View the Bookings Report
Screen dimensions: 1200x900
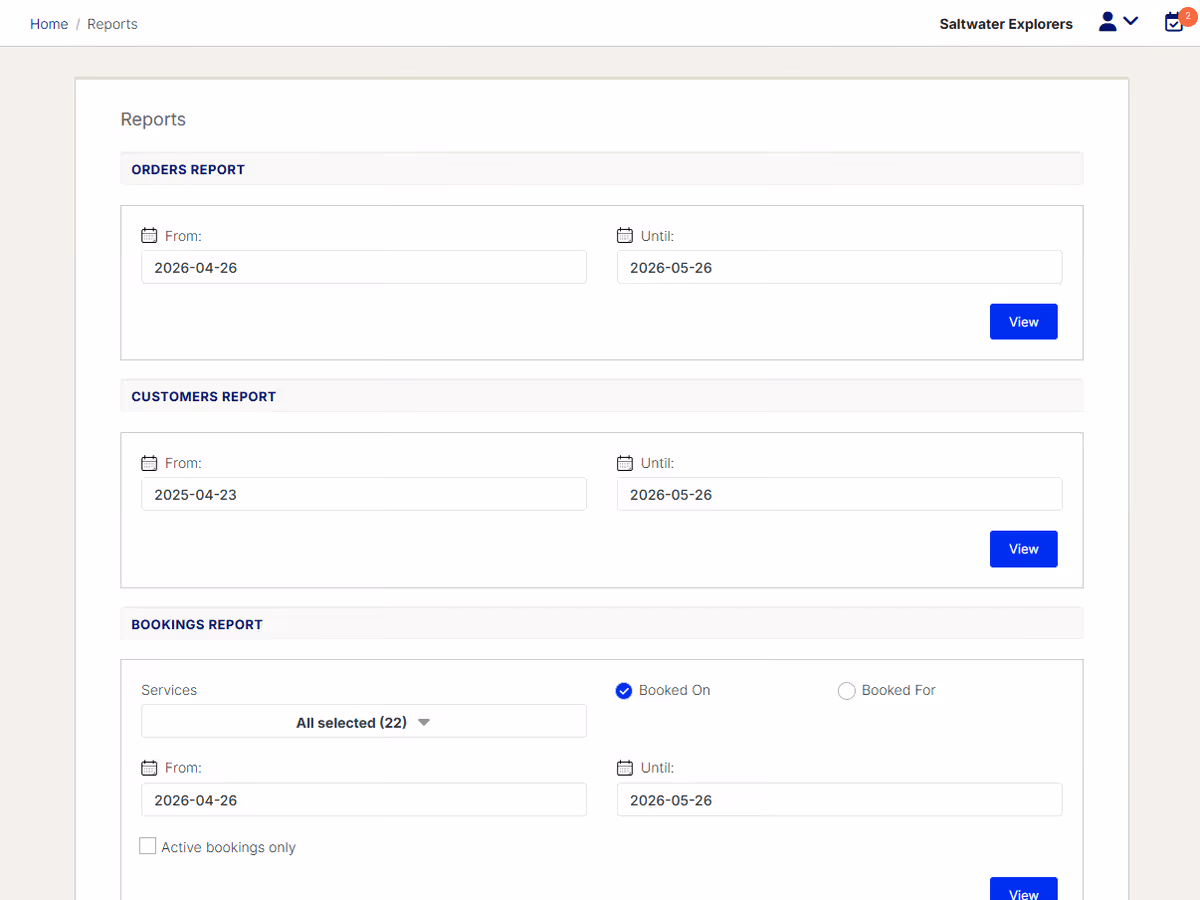tap(1024, 889)
